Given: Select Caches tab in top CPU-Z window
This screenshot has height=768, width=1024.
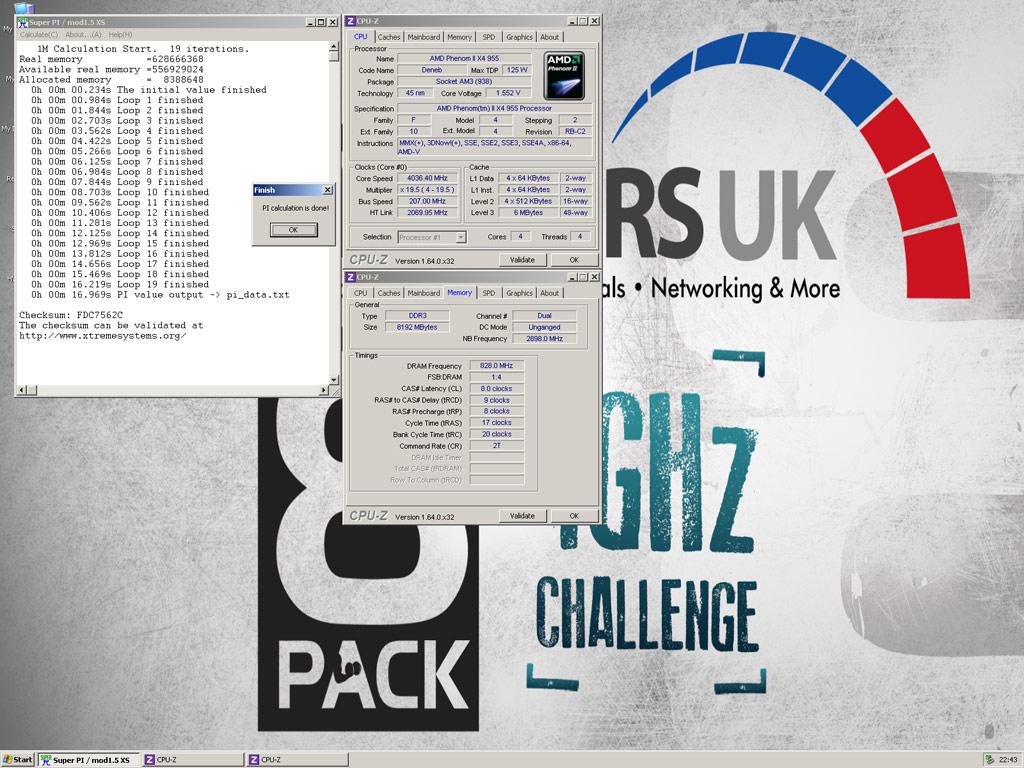Looking at the screenshot, I should 389,37.
